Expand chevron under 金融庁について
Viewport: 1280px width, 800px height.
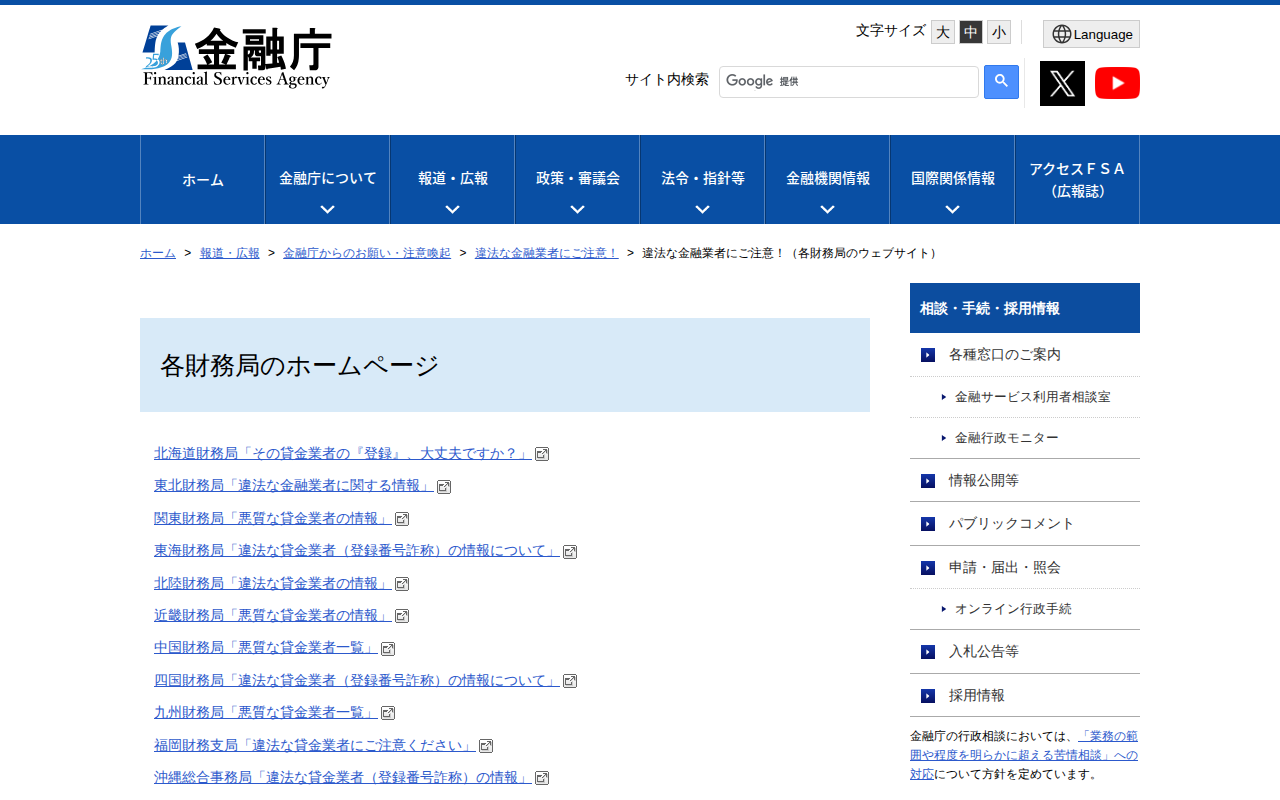click(x=328, y=210)
